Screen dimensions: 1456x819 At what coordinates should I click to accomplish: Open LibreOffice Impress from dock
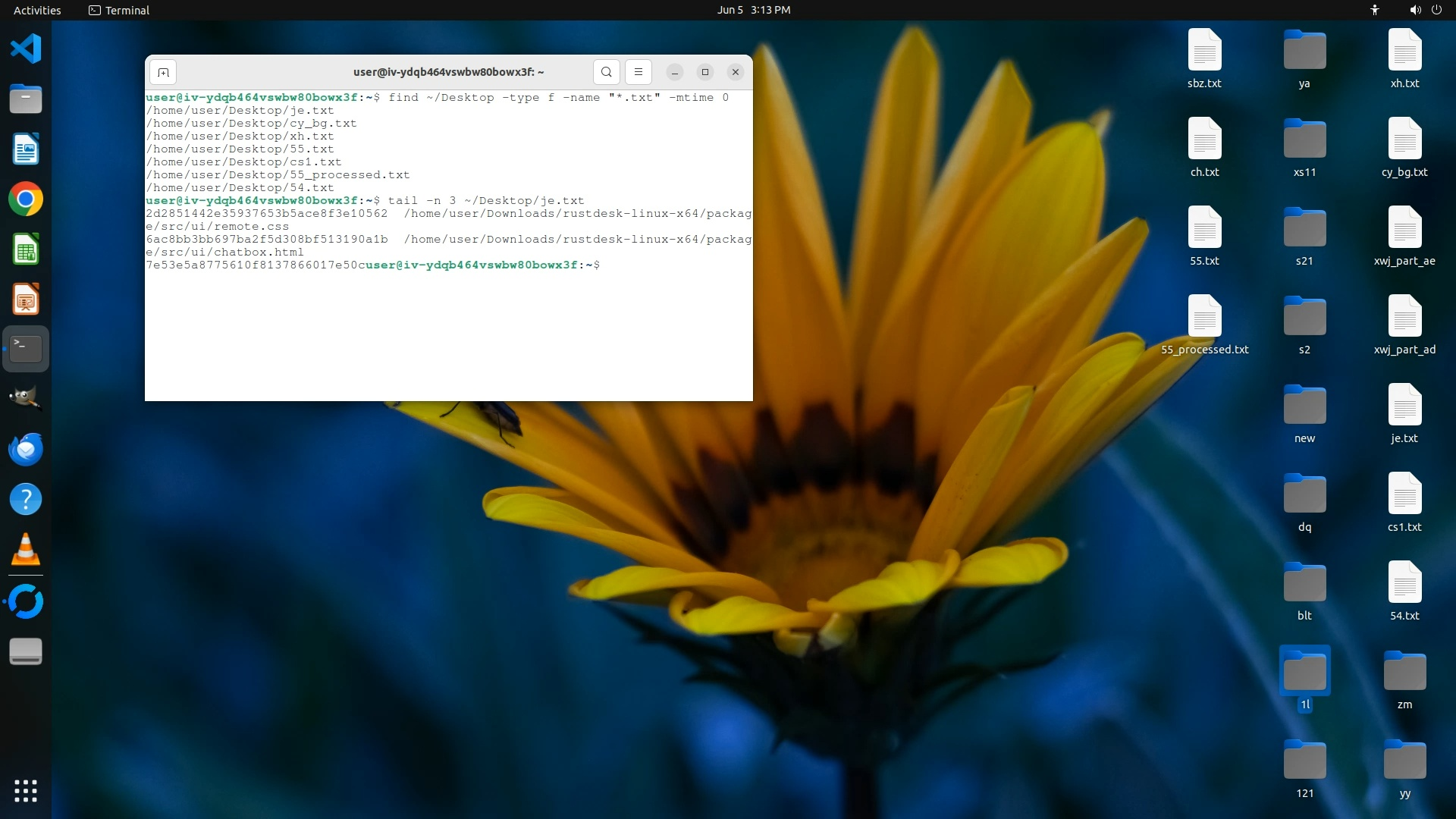pos(26,300)
